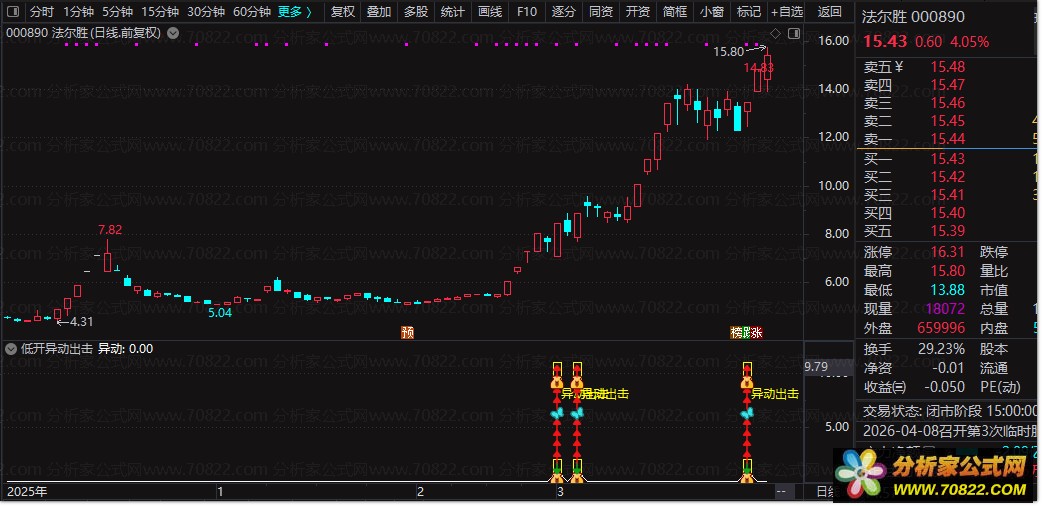This screenshot has width=1043, height=506.
Task: Select the 1分钟 period tab
Action: [78, 11]
